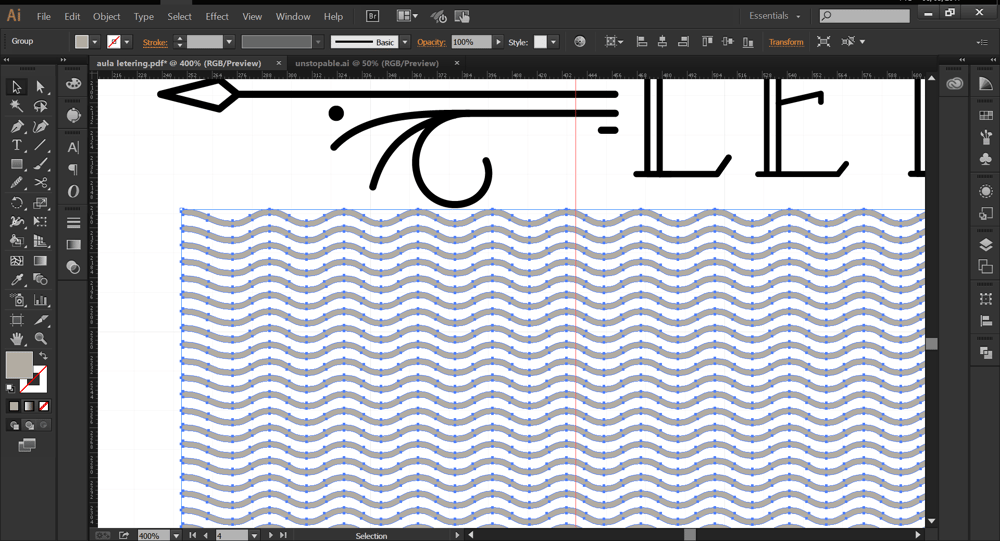
Task: Click the Fill color box in the toolbox
Action: pos(18,365)
